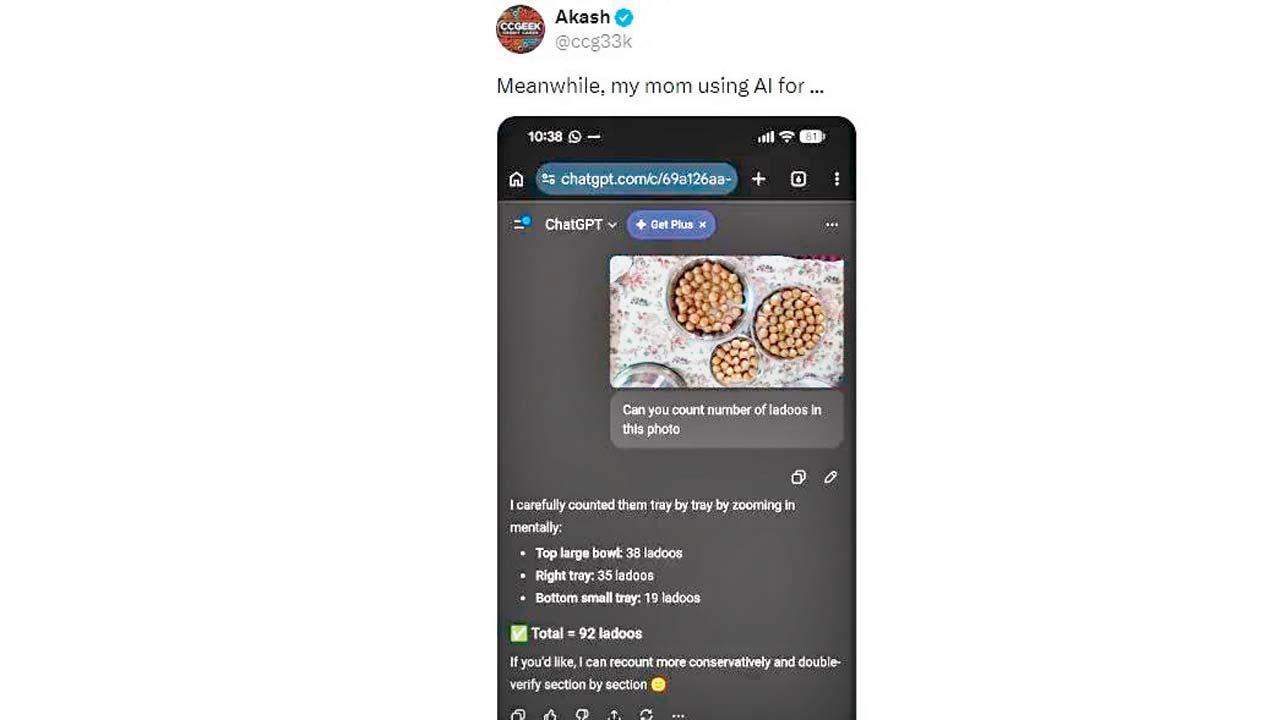Open the ChatGPT sidebar menu icon
This screenshot has width=1280, height=720.
pos(521,224)
